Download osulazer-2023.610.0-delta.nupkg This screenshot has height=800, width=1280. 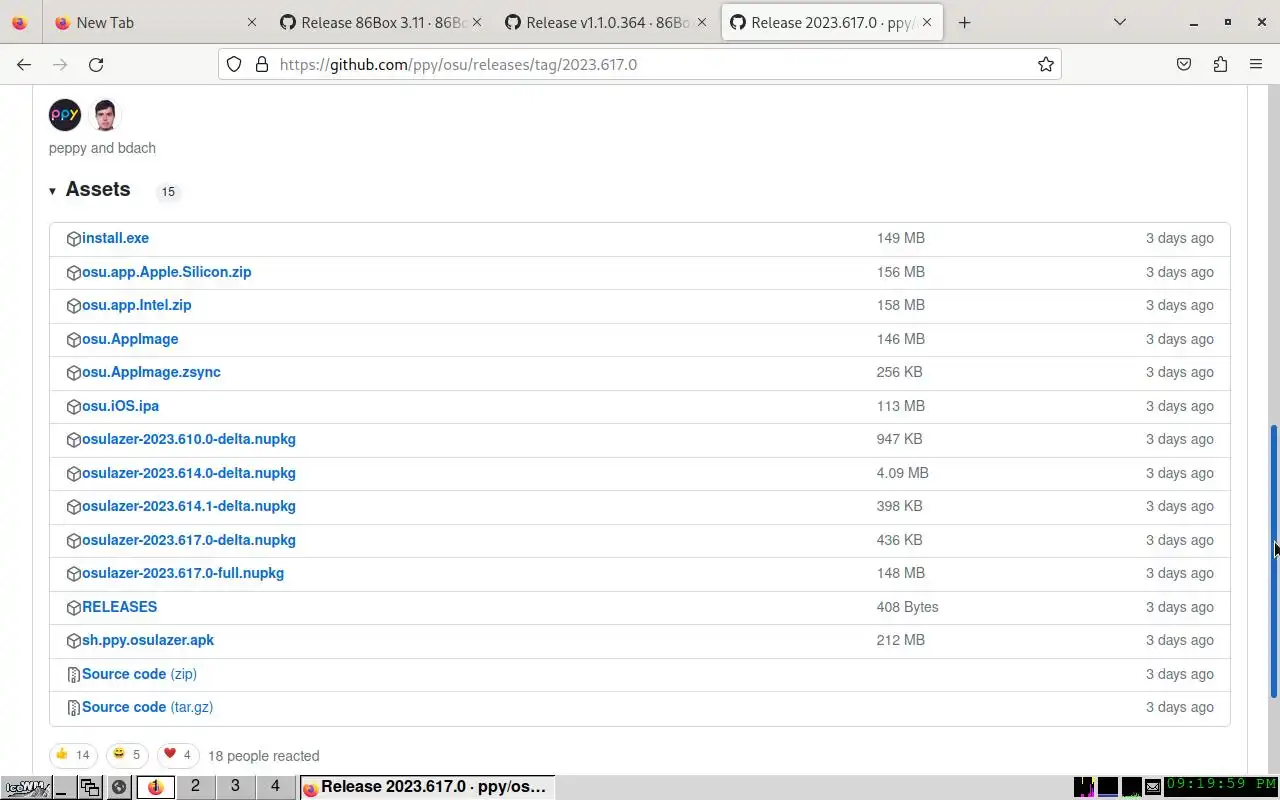pyautogui.click(x=189, y=439)
